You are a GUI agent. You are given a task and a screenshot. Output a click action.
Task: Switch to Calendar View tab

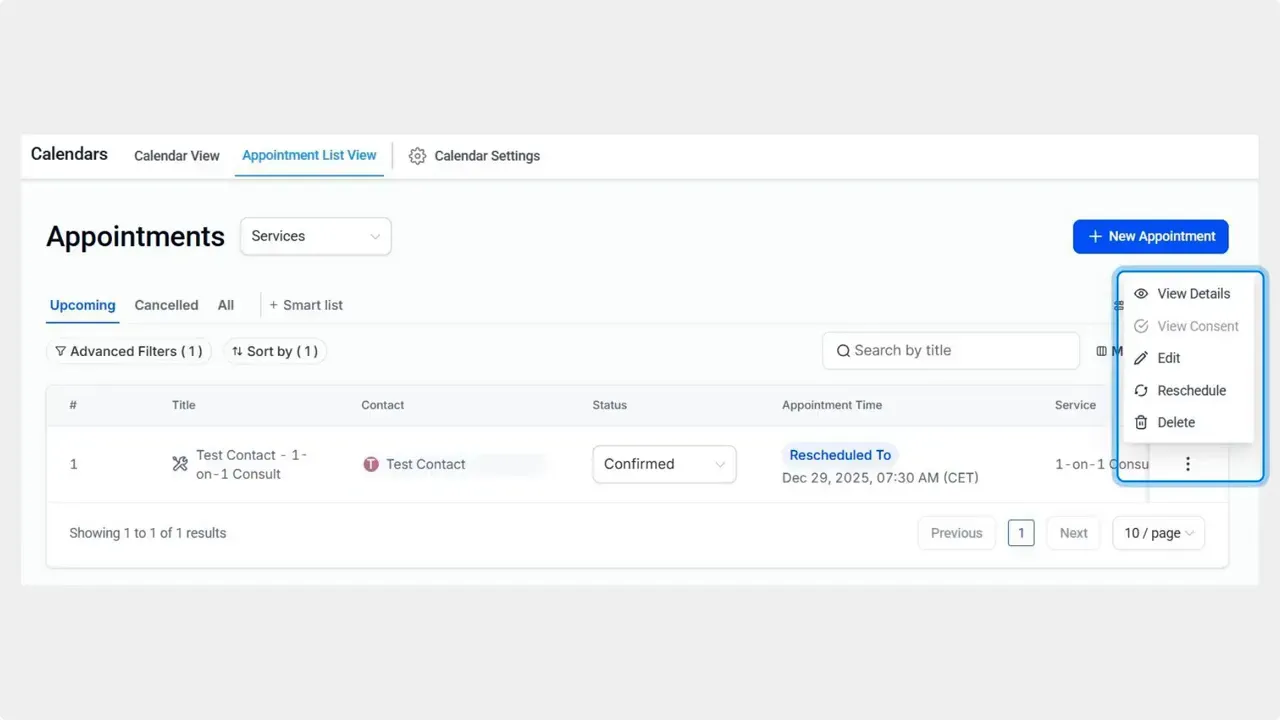tap(176, 156)
